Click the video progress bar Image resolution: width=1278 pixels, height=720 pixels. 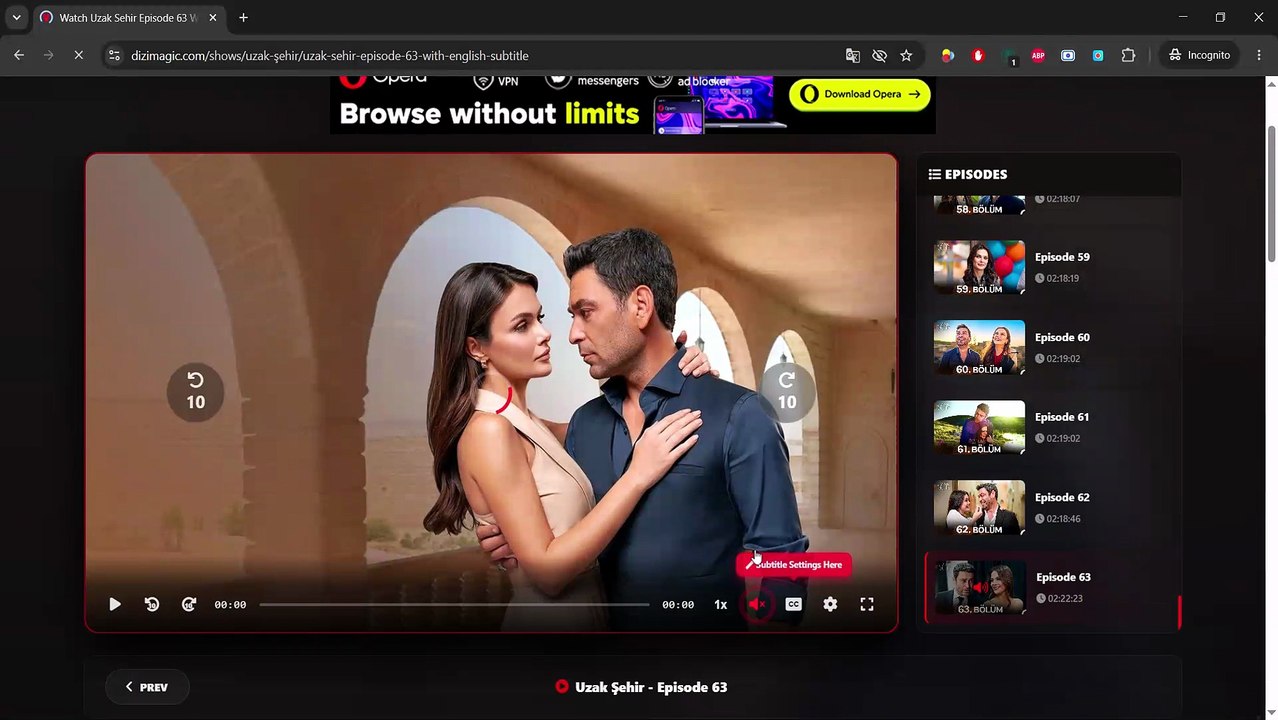point(454,604)
